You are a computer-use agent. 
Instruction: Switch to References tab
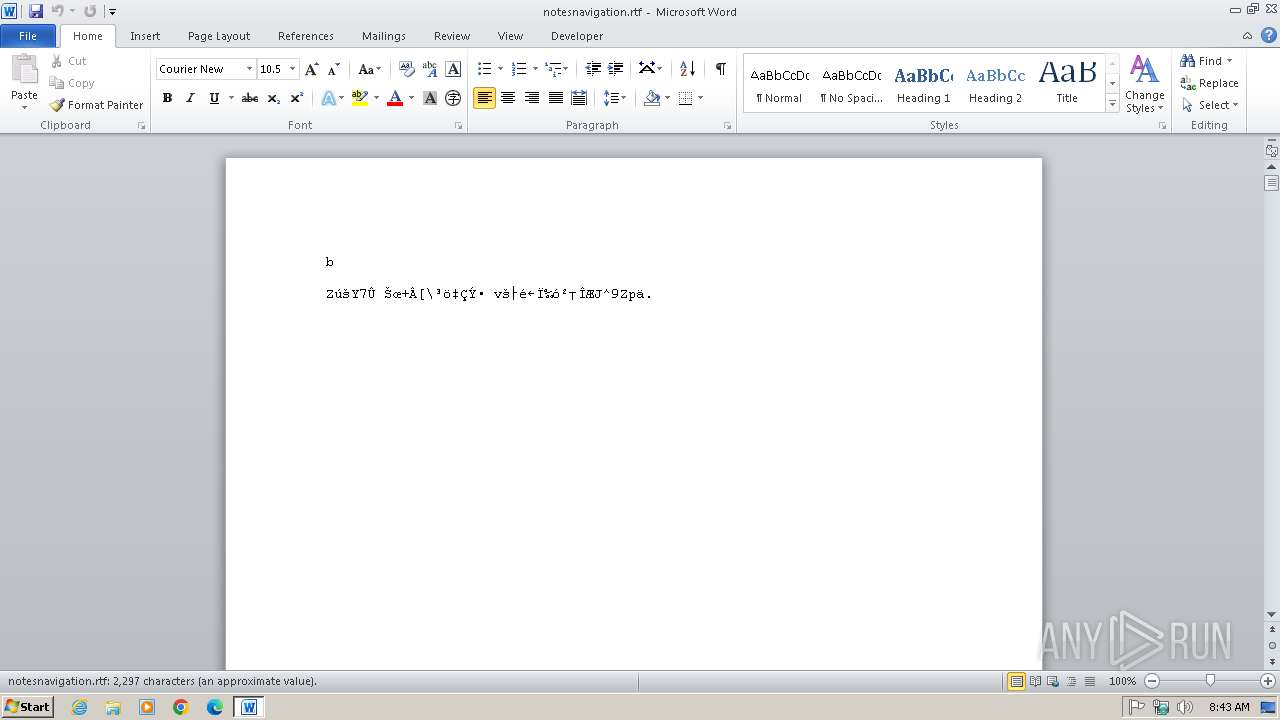[x=306, y=36]
